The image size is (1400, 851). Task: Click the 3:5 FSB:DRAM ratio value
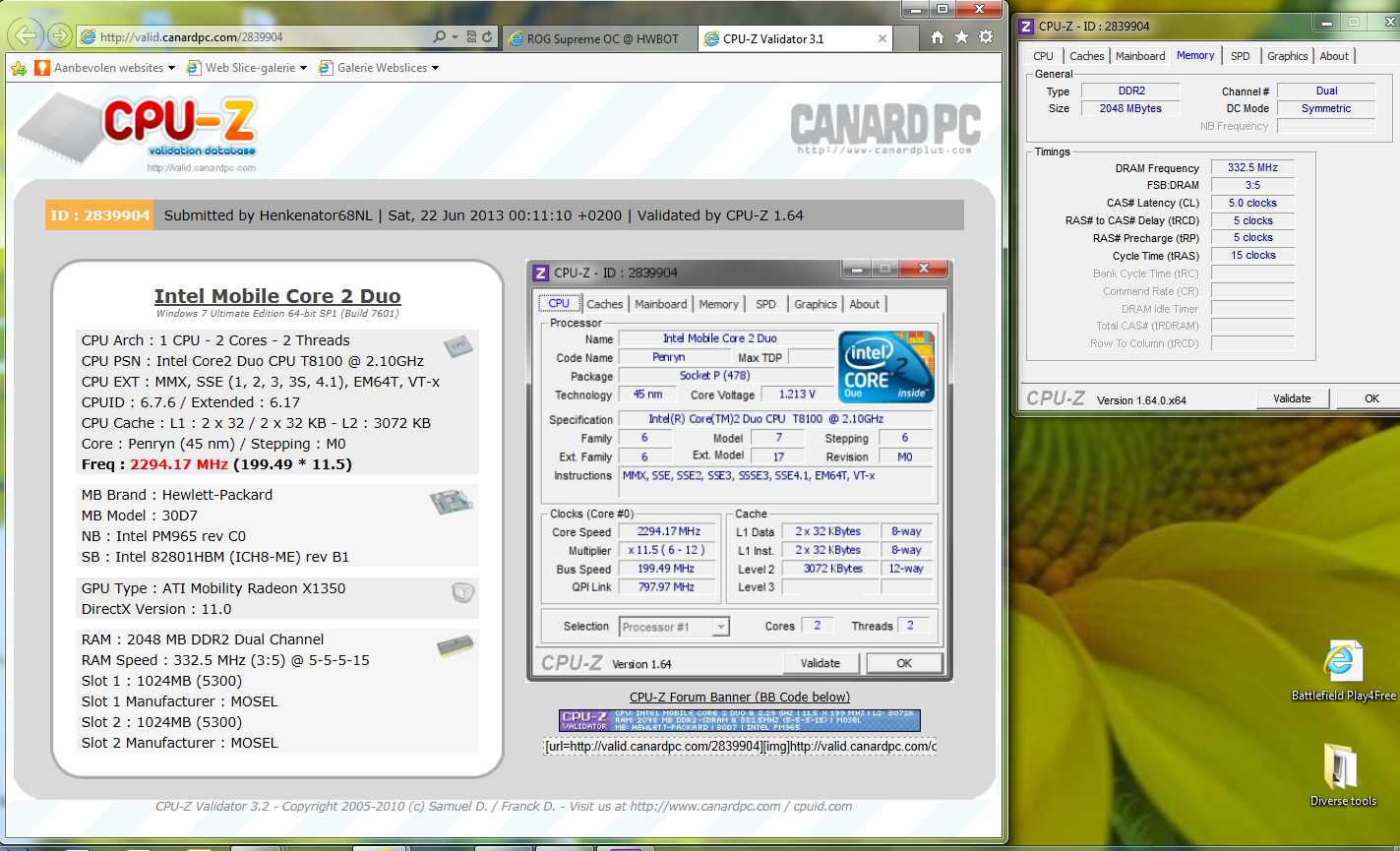point(1253,185)
